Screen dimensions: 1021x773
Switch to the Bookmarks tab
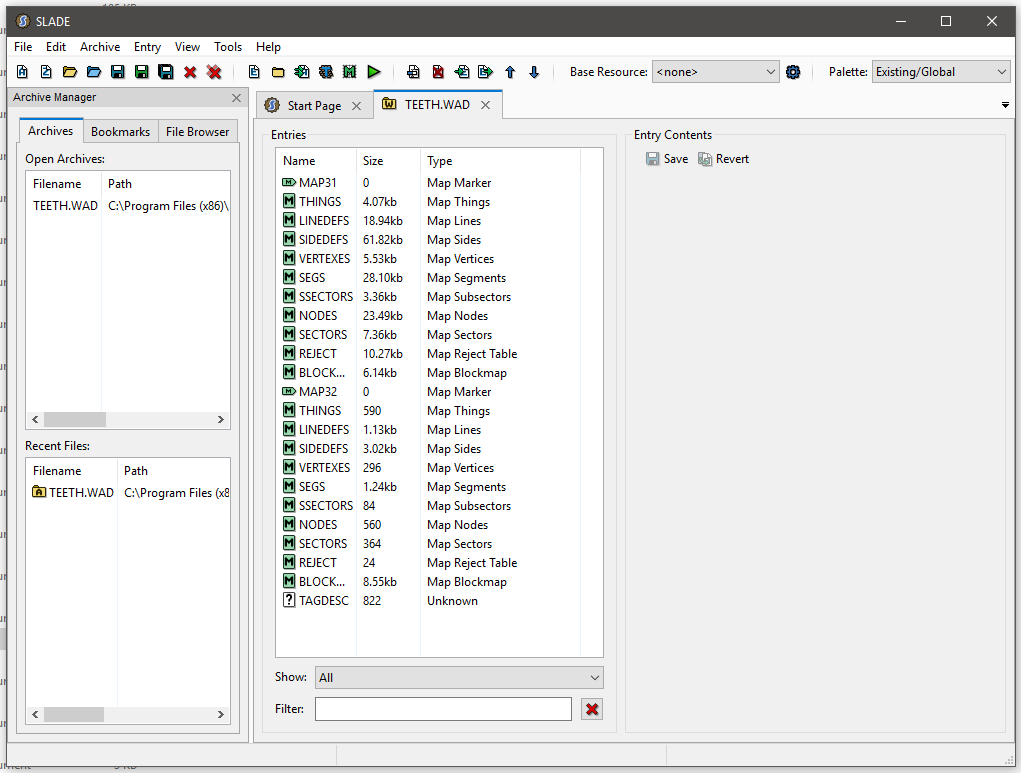[120, 132]
